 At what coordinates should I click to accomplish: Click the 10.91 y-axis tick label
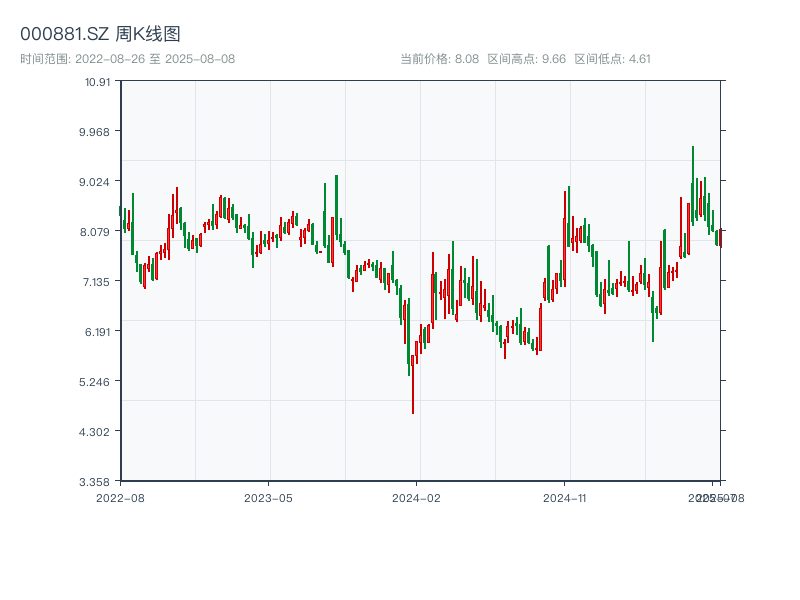98,81
